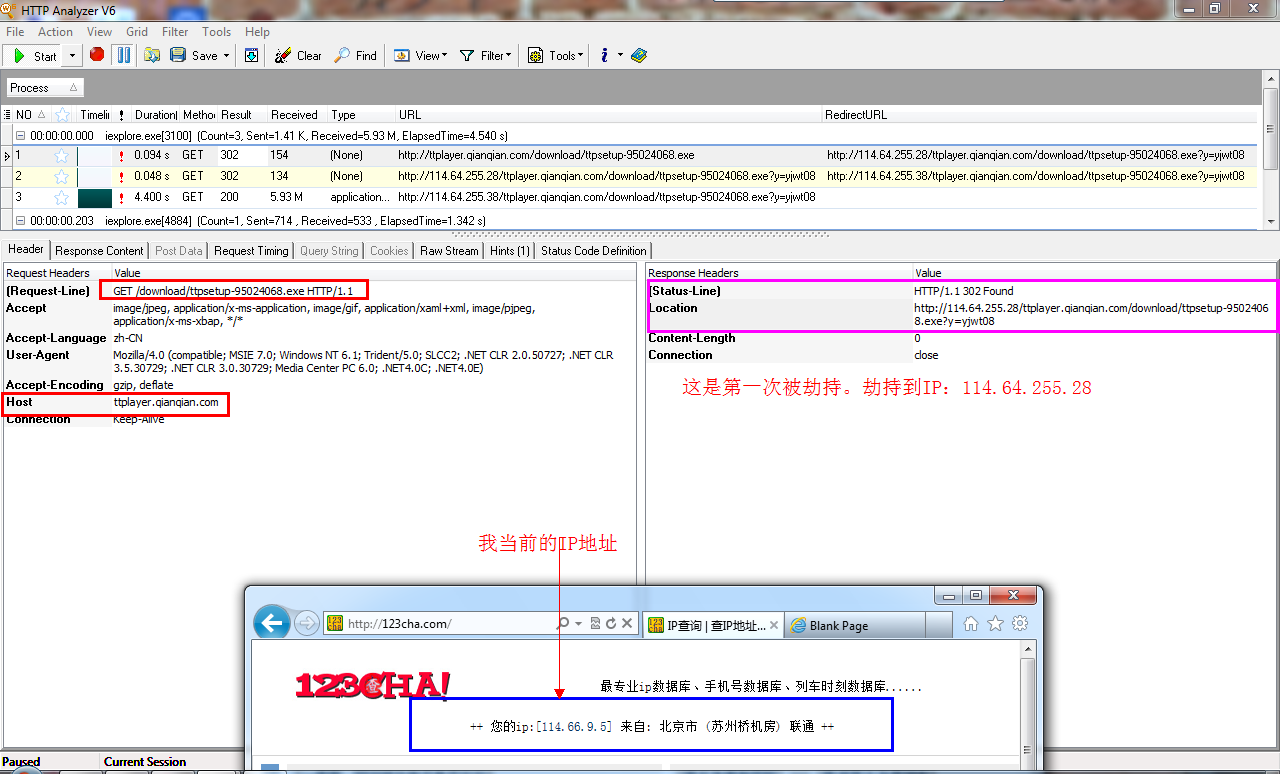Screen dimensions: 1280x774
Task: Open the dropdown arrow beside info icon
Action: pos(620,56)
